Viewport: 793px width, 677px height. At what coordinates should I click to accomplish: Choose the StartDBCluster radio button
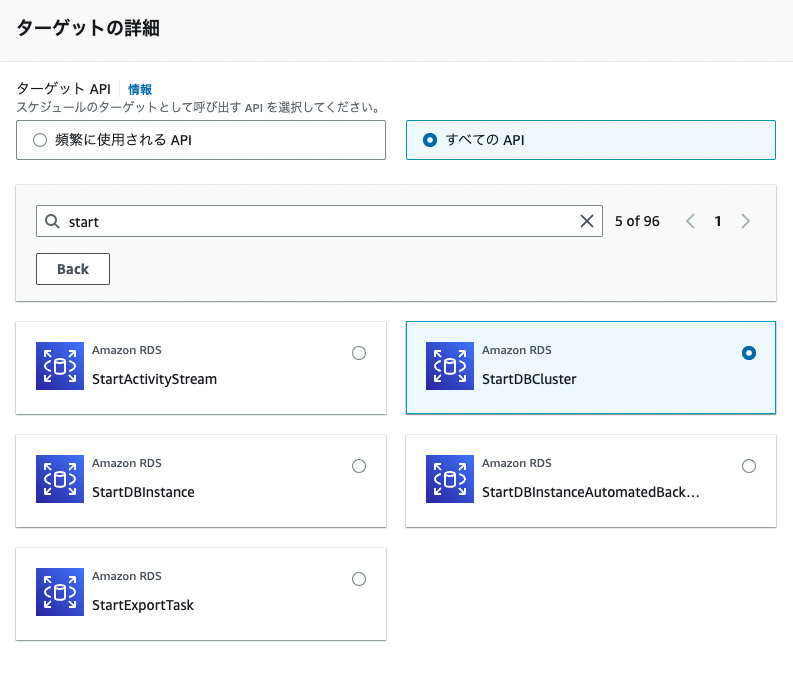749,353
